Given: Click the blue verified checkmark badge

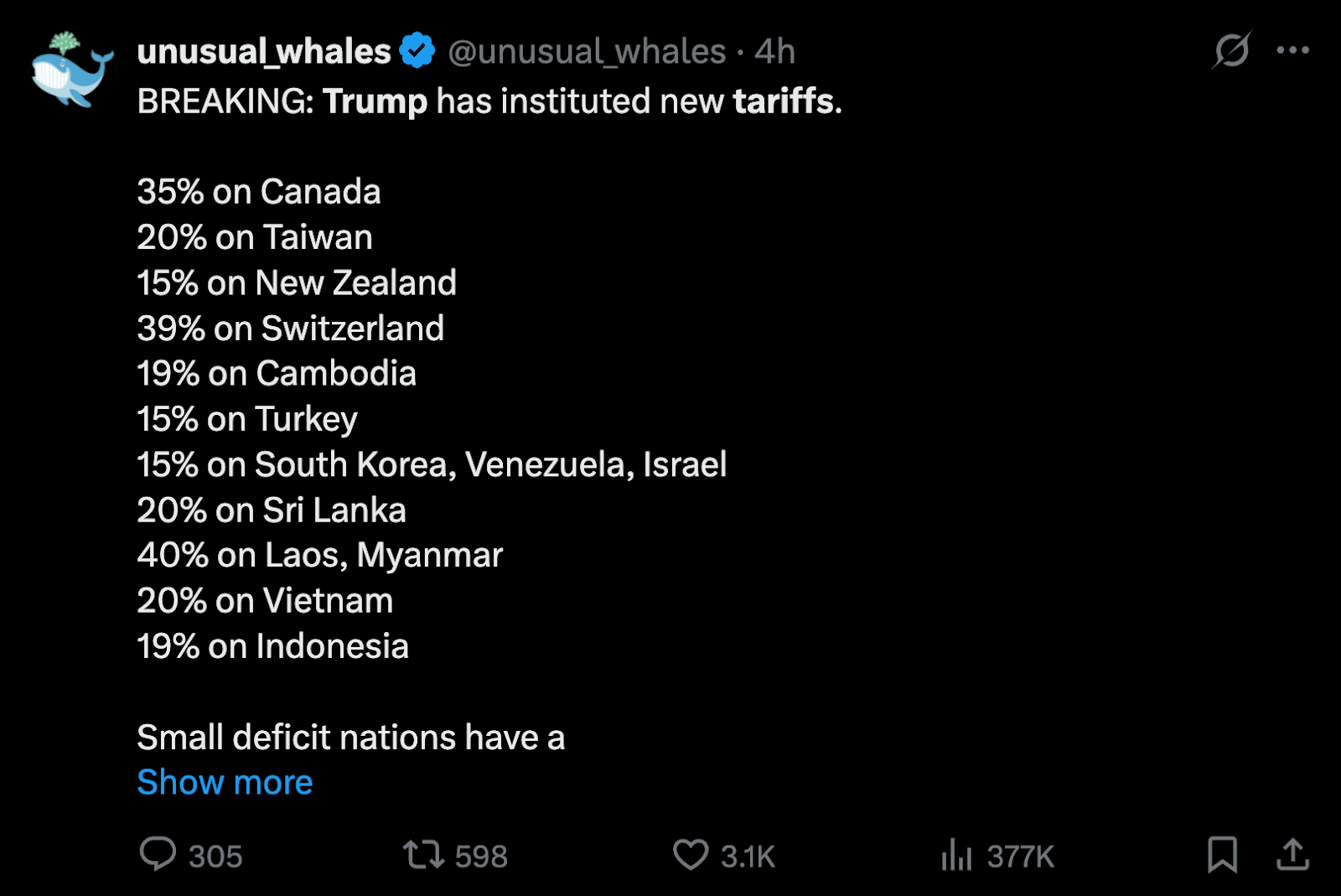Looking at the screenshot, I should click(x=417, y=51).
